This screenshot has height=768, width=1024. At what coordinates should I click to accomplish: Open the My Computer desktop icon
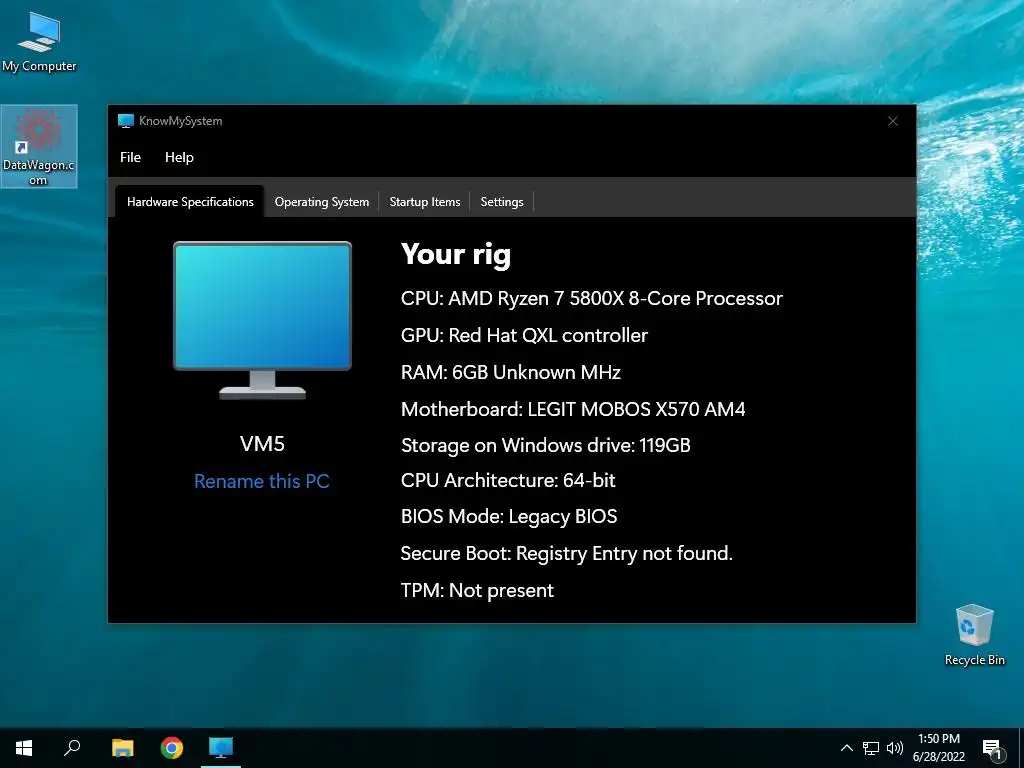click(x=39, y=42)
